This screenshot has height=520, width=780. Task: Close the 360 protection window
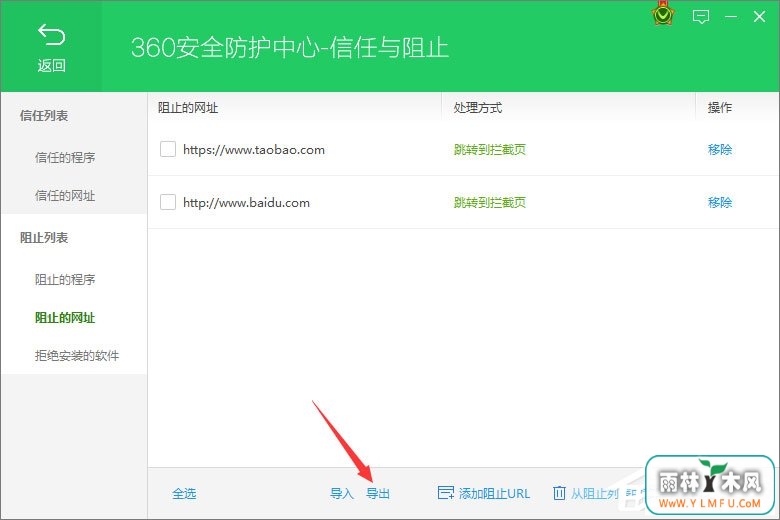[x=759, y=17]
